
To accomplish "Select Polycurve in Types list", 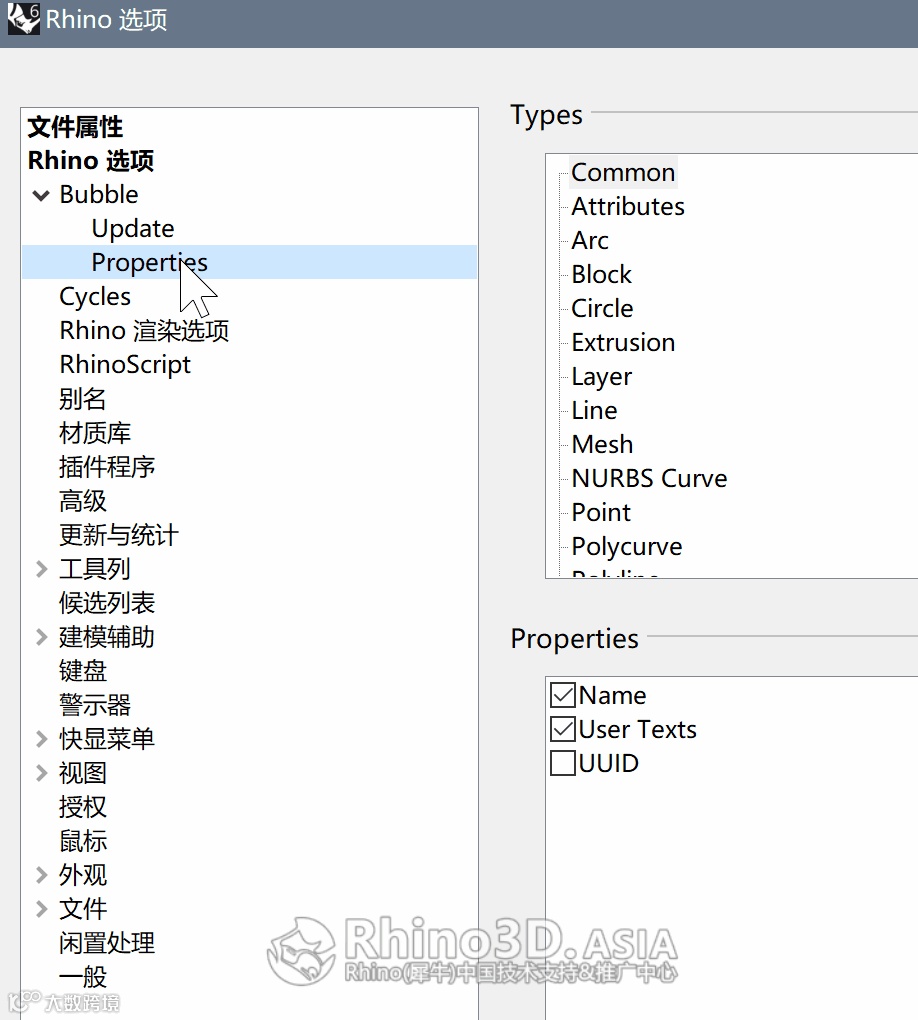I will [627, 546].
